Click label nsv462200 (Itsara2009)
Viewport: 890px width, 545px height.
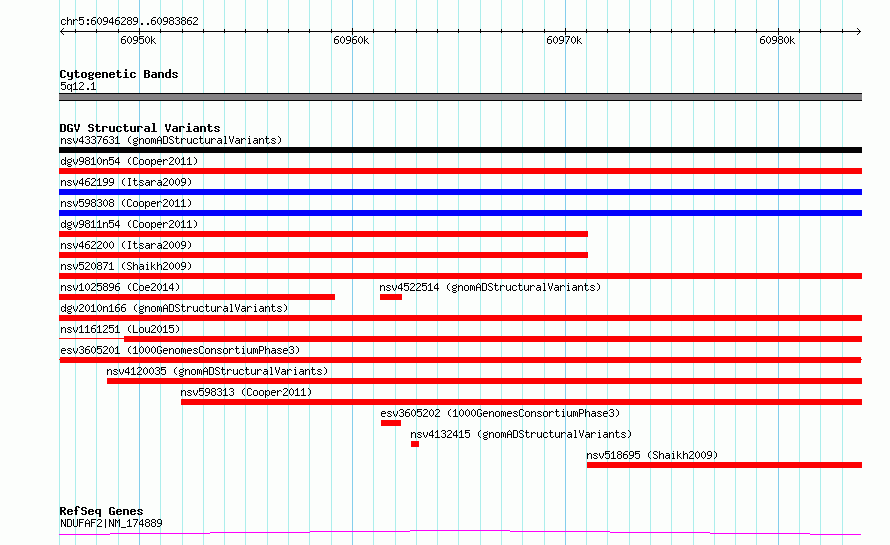tap(126, 245)
